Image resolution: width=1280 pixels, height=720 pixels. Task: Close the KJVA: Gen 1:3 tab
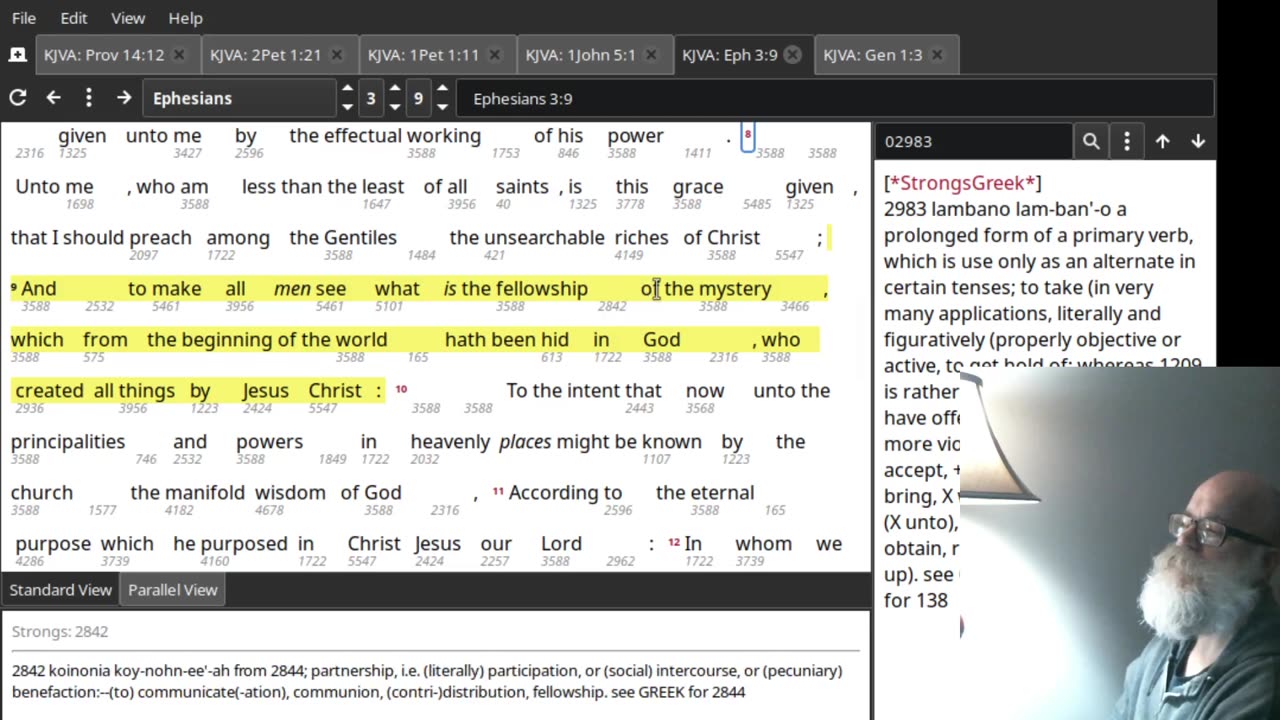937,55
